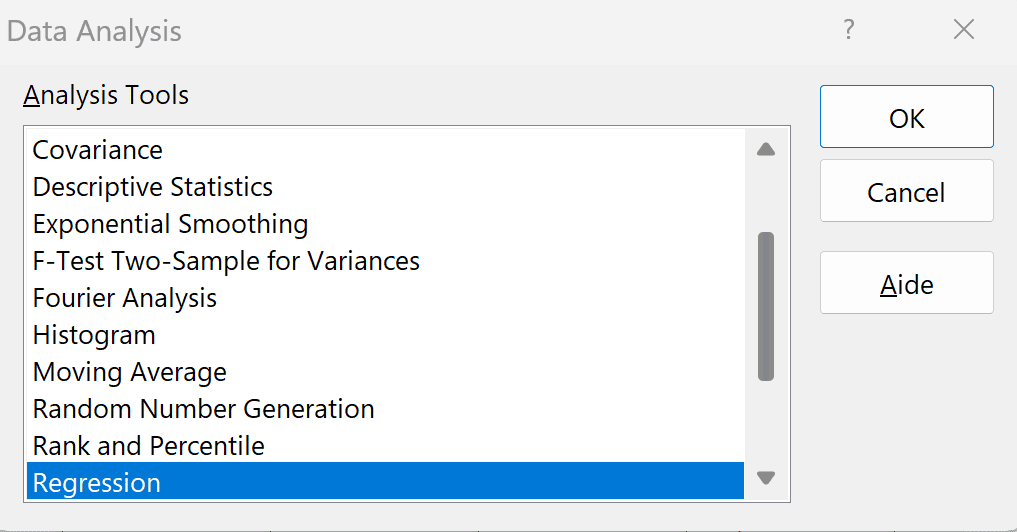The height and width of the screenshot is (532, 1017).
Task: Select the Exponential Smoothing tool
Action: [170, 224]
